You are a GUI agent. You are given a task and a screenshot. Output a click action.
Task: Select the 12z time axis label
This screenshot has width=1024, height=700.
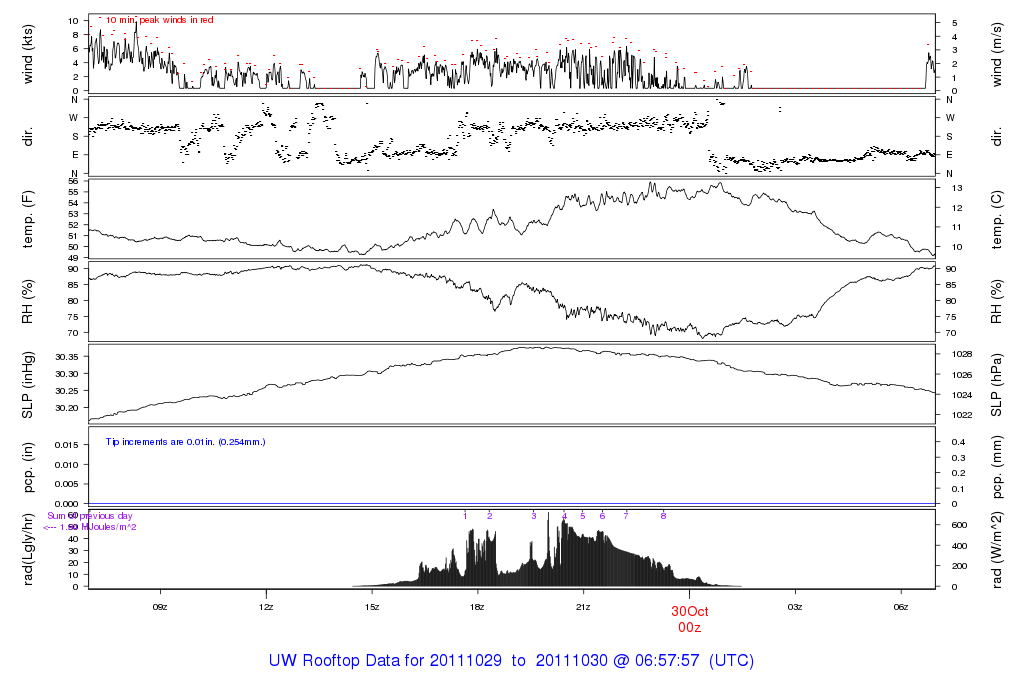coord(266,606)
